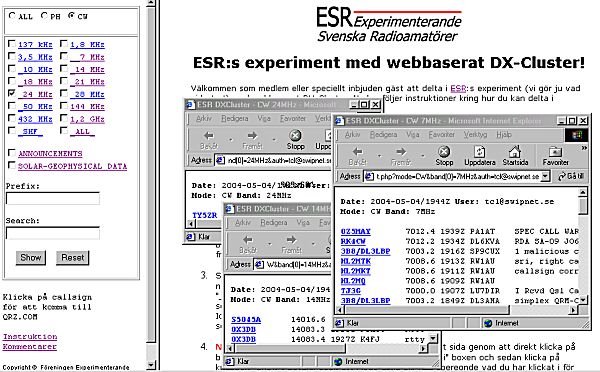Click page icon in 7MHz address bar
The width and height of the screenshot is (600, 372).
(x=369, y=176)
